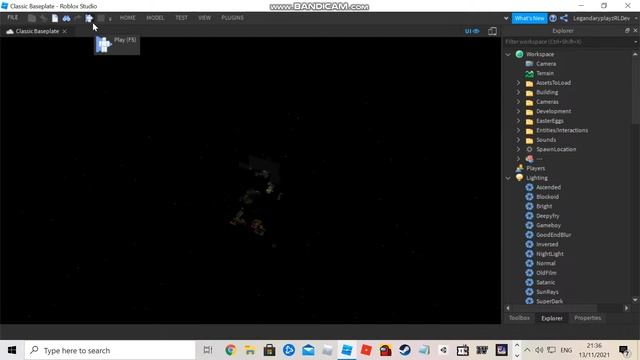Click the Windows search box
The height and width of the screenshot is (360, 640).
[x=110, y=350]
